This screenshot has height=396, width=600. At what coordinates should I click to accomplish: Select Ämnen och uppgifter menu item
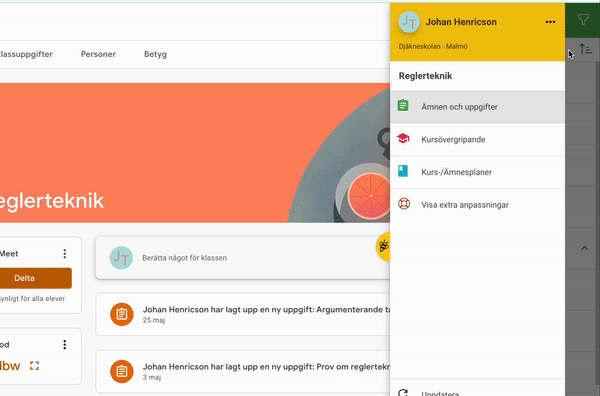pyautogui.click(x=477, y=107)
